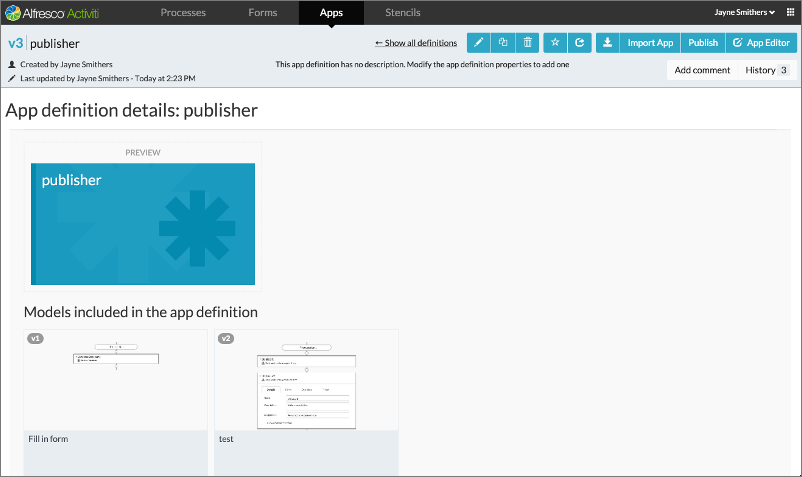Screen dimensions: 802x477
Task: Click the Publish button
Action: (703, 43)
